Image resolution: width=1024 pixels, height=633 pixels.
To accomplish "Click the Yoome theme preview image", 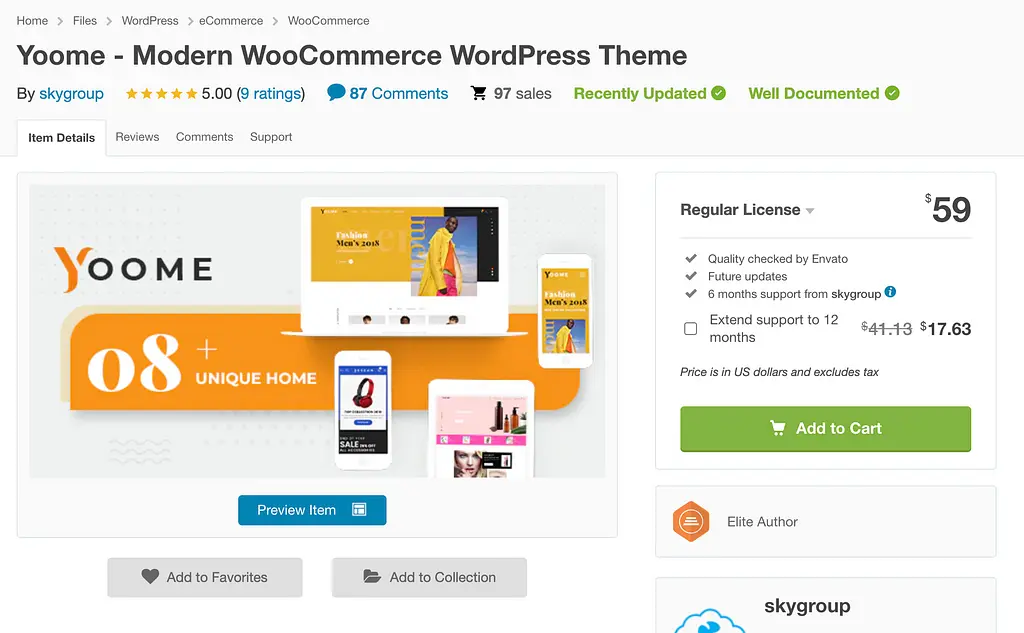I will pos(317,331).
